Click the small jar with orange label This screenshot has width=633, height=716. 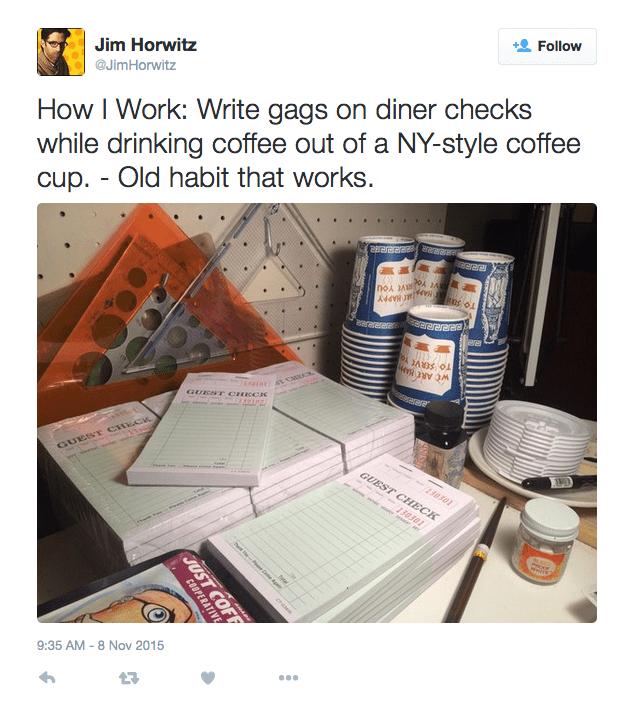click(x=546, y=543)
